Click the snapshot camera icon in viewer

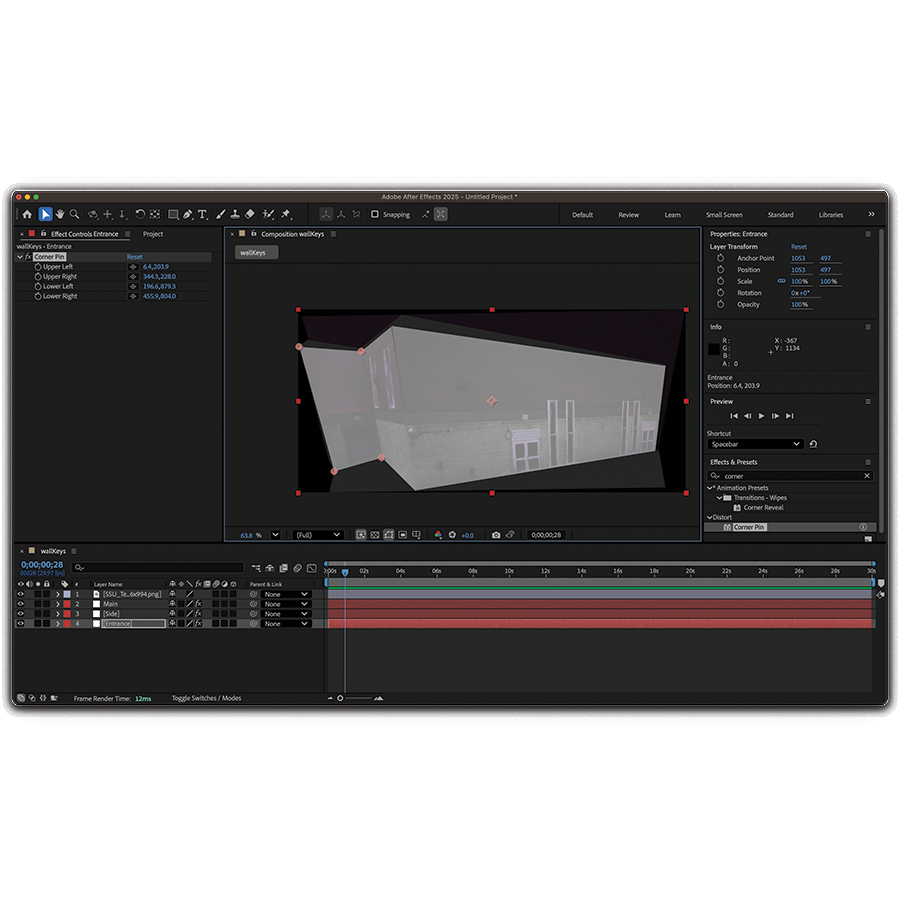point(496,535)
